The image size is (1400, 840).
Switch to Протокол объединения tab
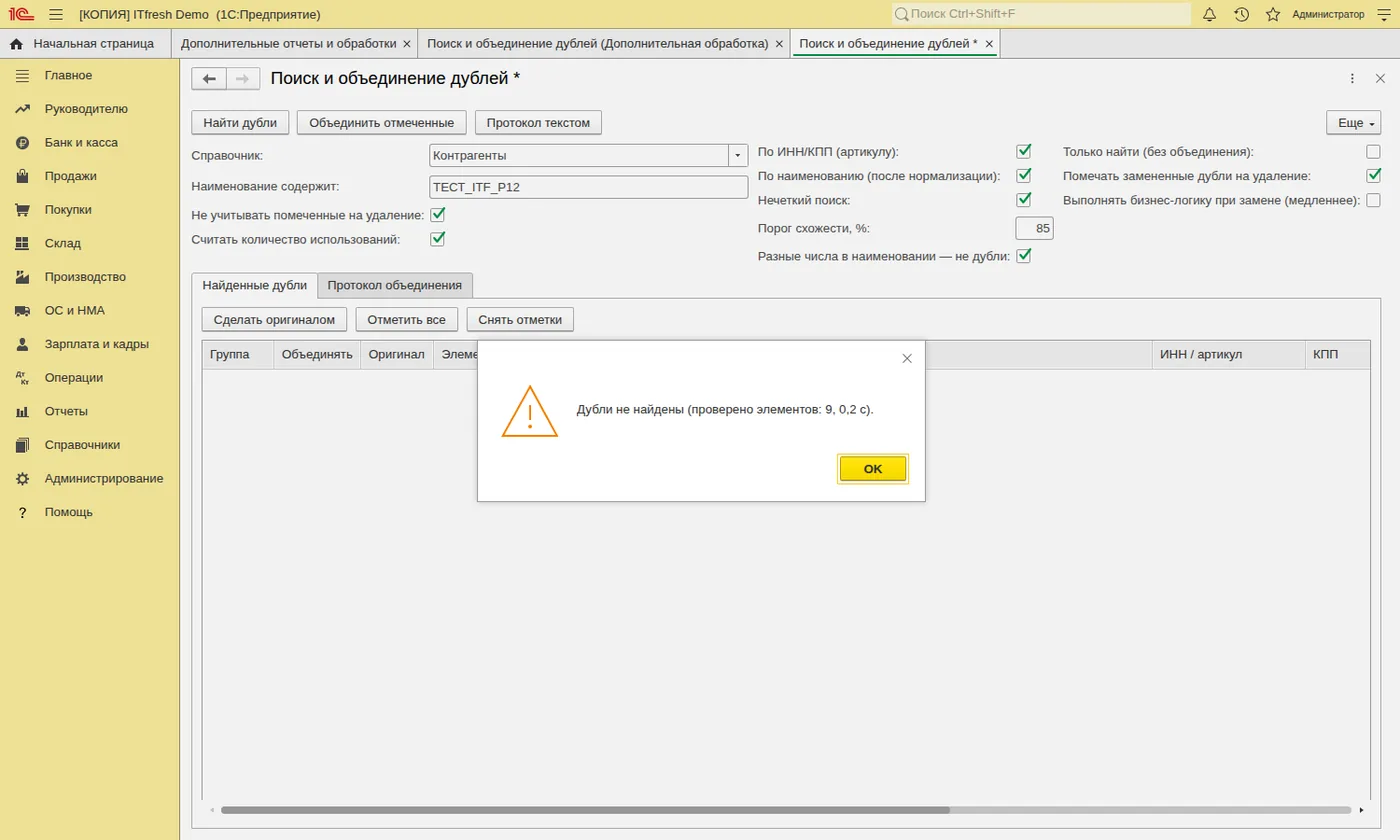point(394,285)
